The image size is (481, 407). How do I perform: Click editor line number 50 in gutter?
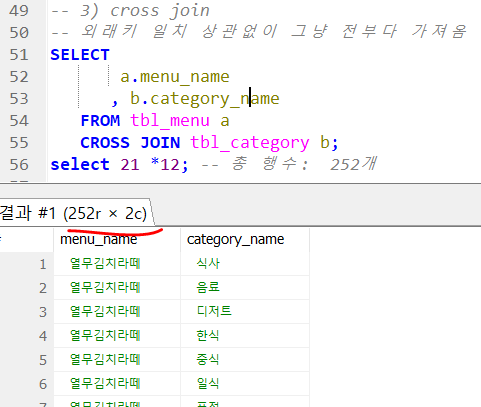19,33
